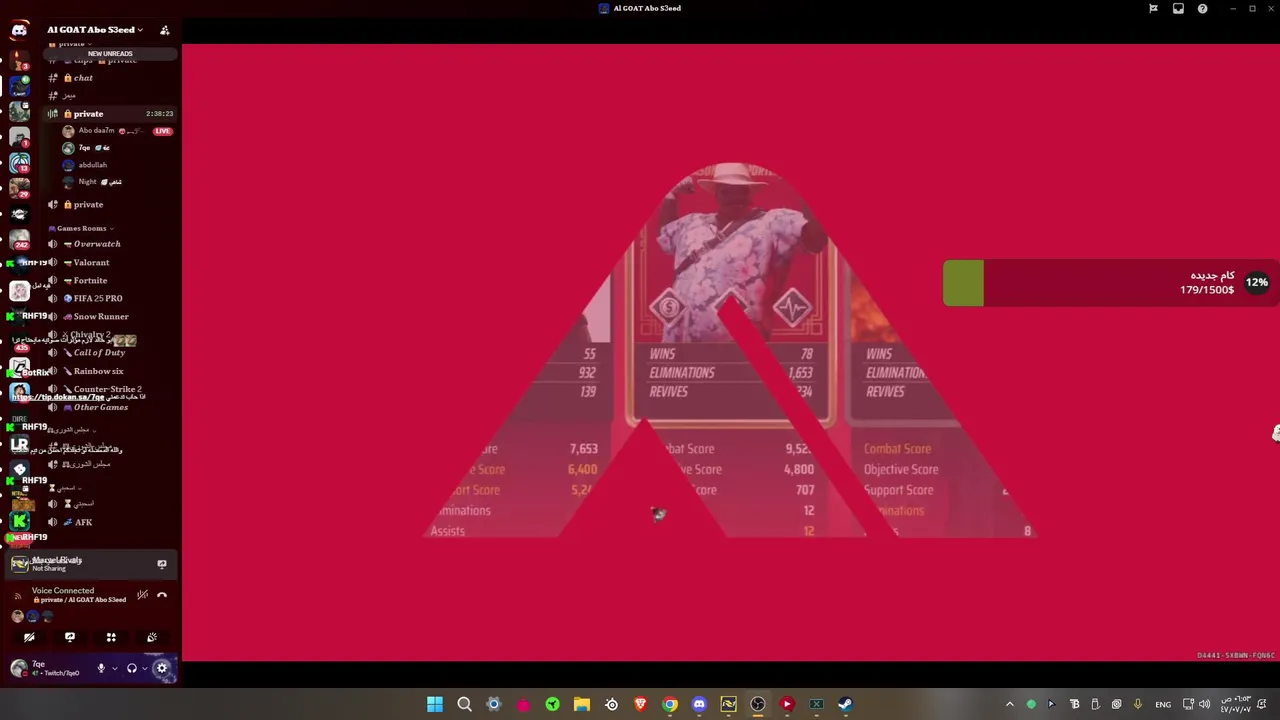Select user 7qe in the voice channel
The height and width of the screenshot is (720, 1280).
pyautogui.click(x=117, y=148)
